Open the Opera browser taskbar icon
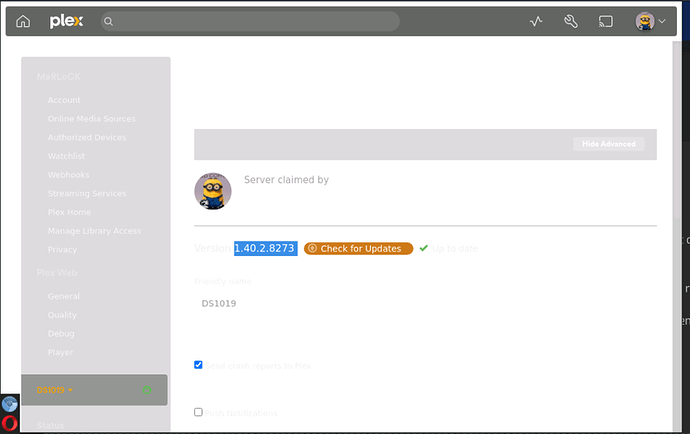The width and height of the screenshot is (690, 434). [x=10, y=423]
